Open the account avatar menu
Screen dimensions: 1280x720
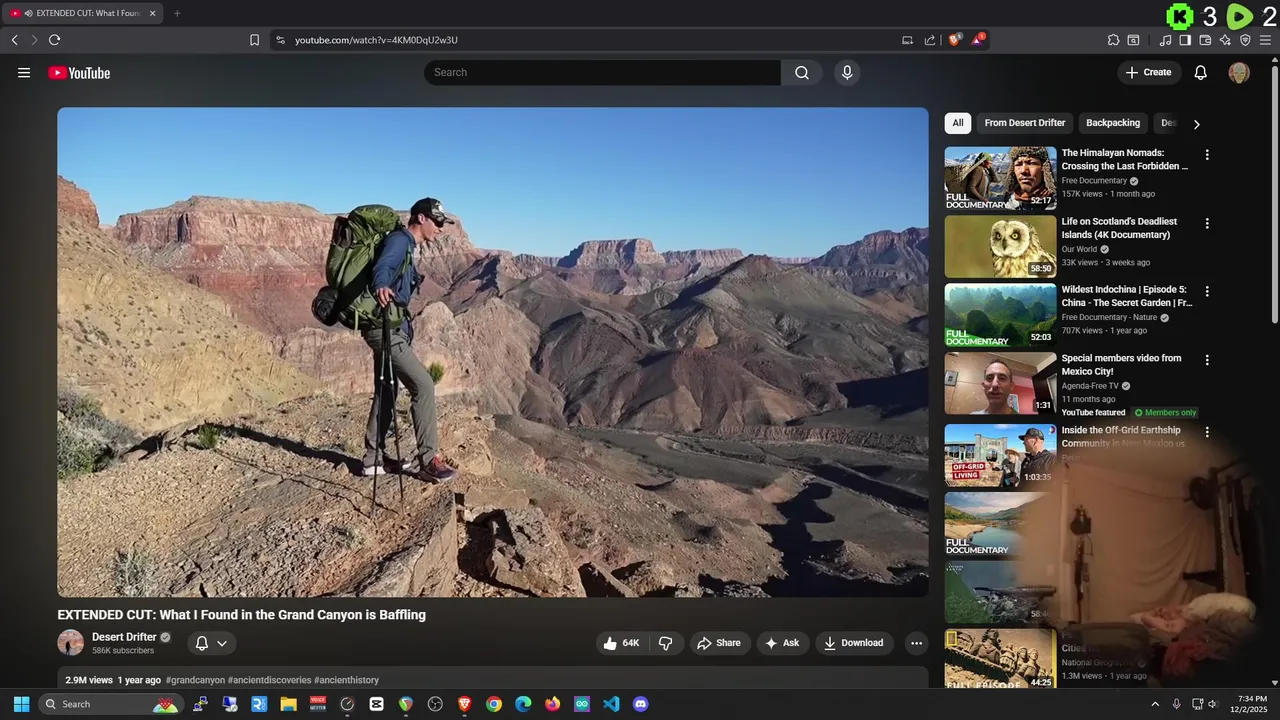(x=1239, y=72)
